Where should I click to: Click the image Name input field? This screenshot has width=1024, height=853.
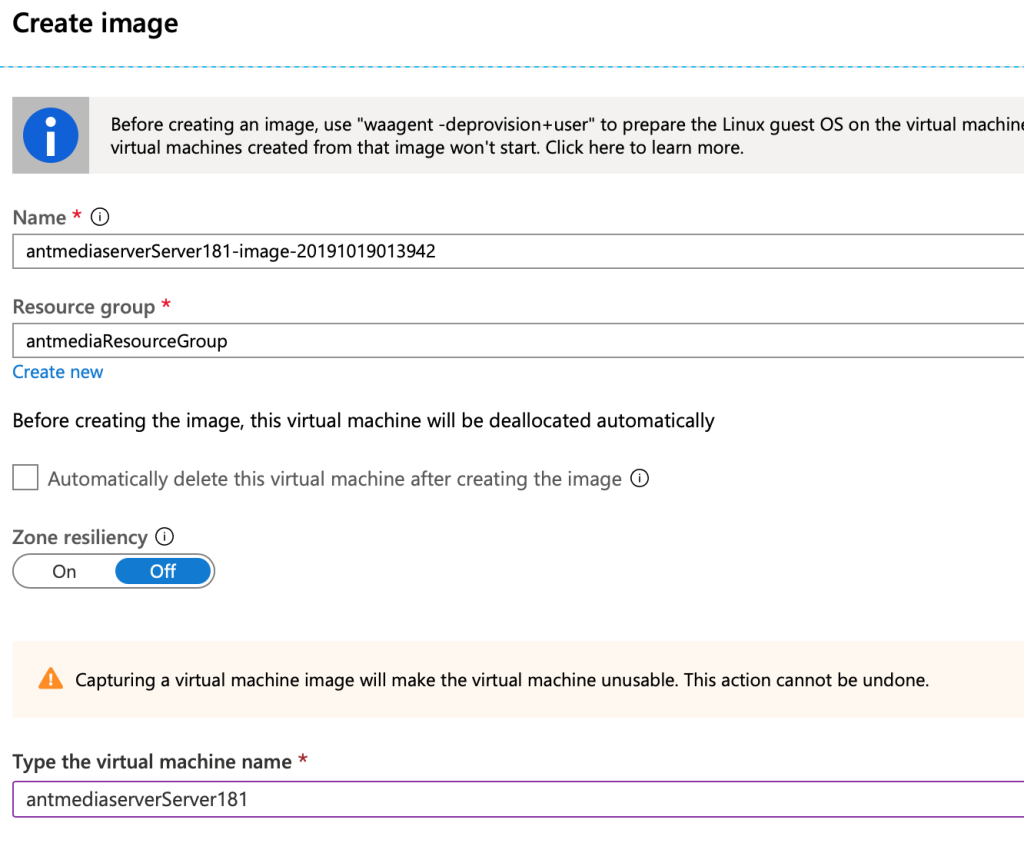pyautogui.click(x=518, y=251)
